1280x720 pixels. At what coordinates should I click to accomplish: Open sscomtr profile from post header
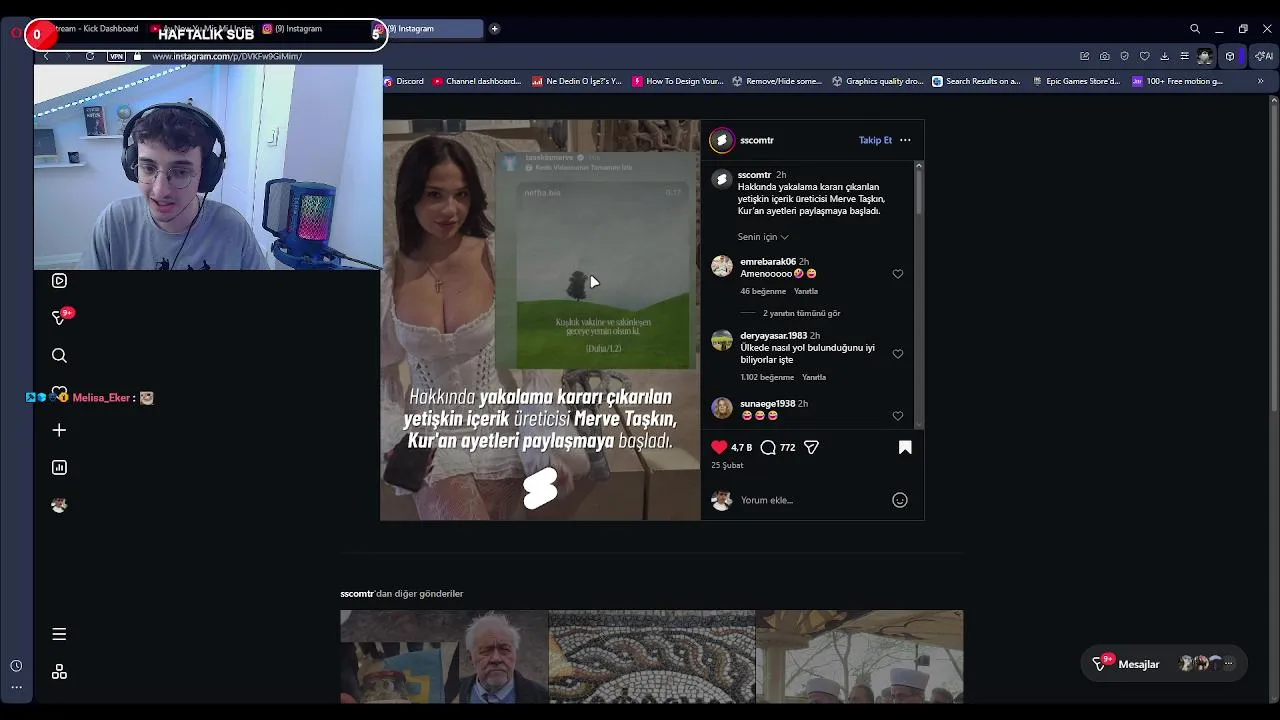(757, 140)
